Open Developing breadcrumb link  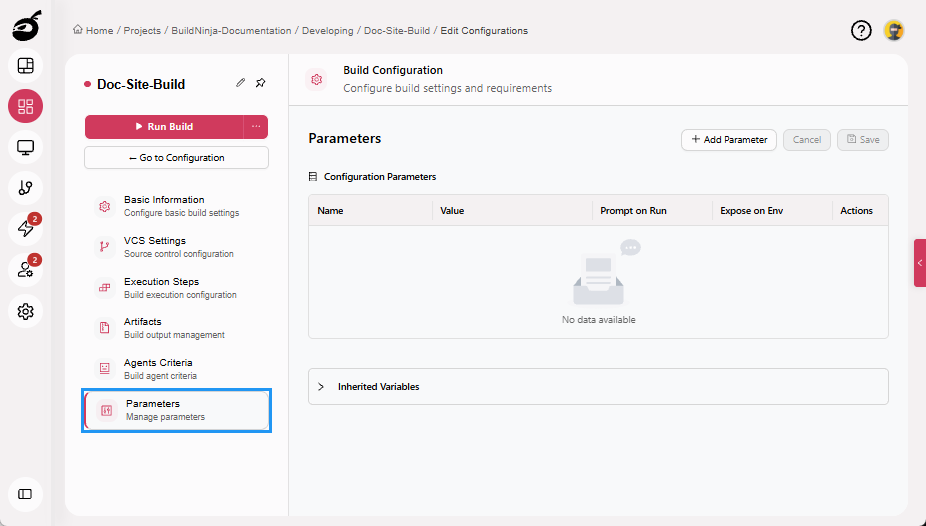pyautogui.click(x=328, y=31)
